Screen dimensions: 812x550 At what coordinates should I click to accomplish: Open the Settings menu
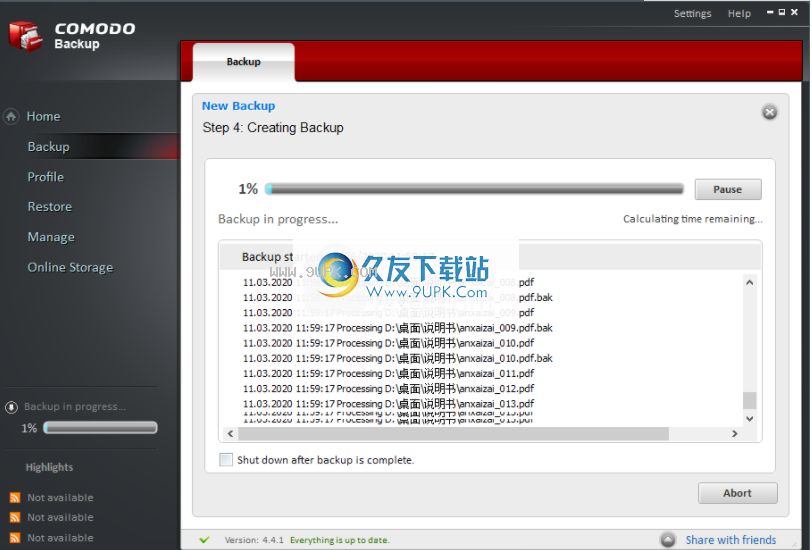pyautogui.click(x=692, y=13)
